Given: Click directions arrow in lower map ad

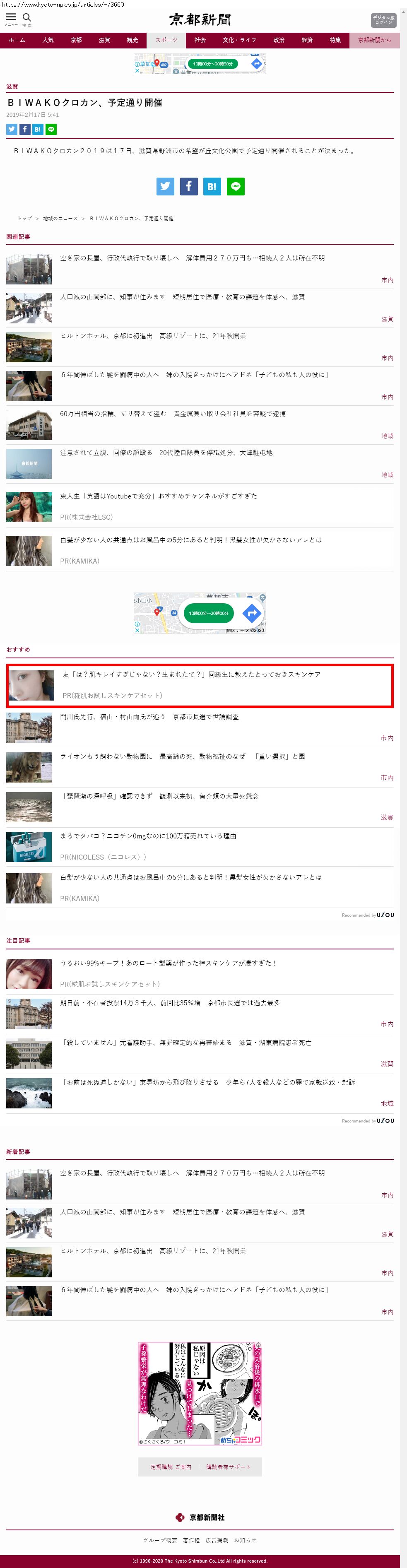Looking at the screenshot, I should (x=252, y=613).
